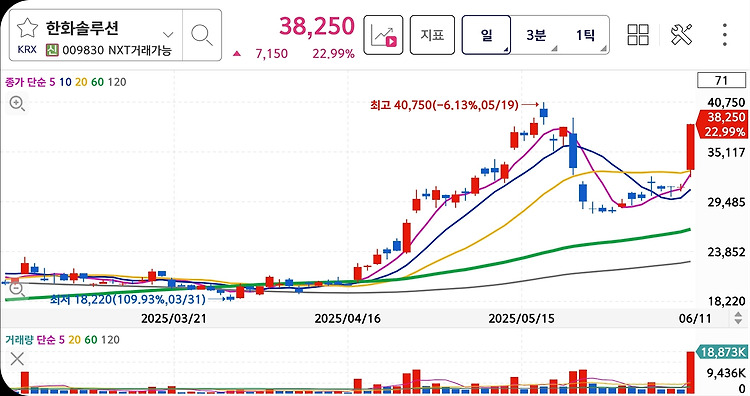This screenshot has height=396, width=750.
Task: Open the three-dot more options menu
Action: [x=725, y=34]
